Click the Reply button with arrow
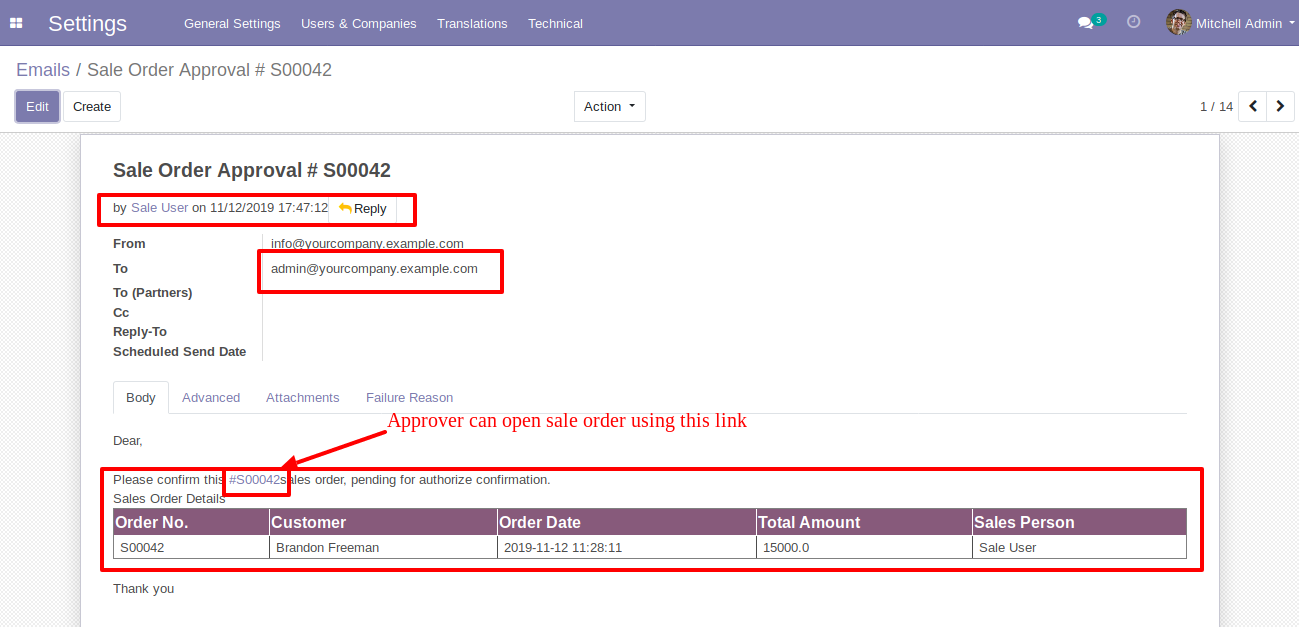The height and width of the screenshot is (627, 1299). 362,209
